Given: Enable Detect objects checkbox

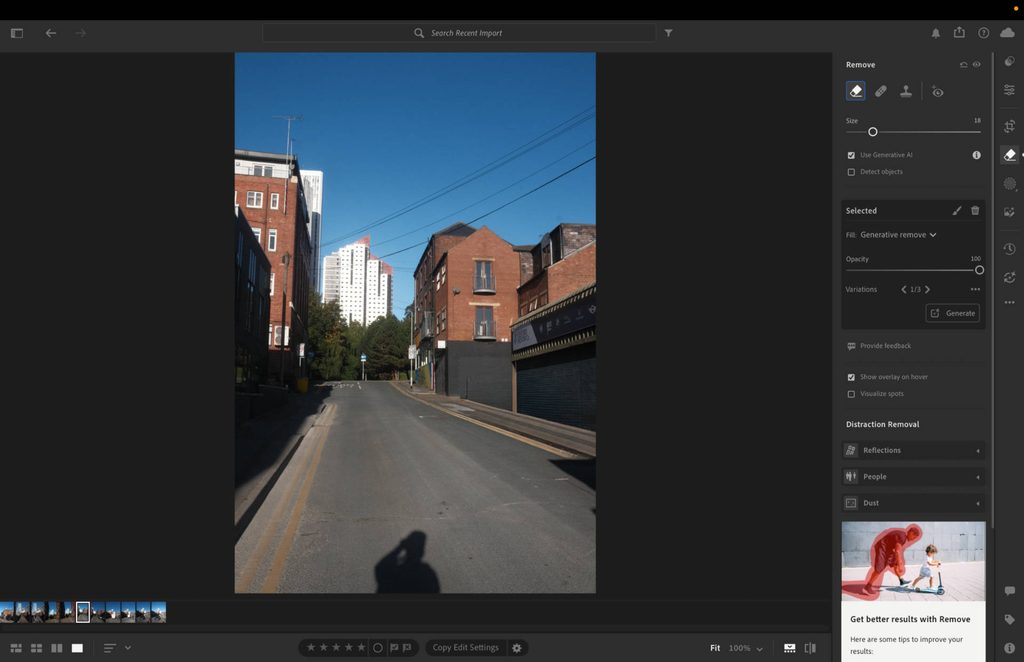Looking at the screenshot, I should pos(851,172).
